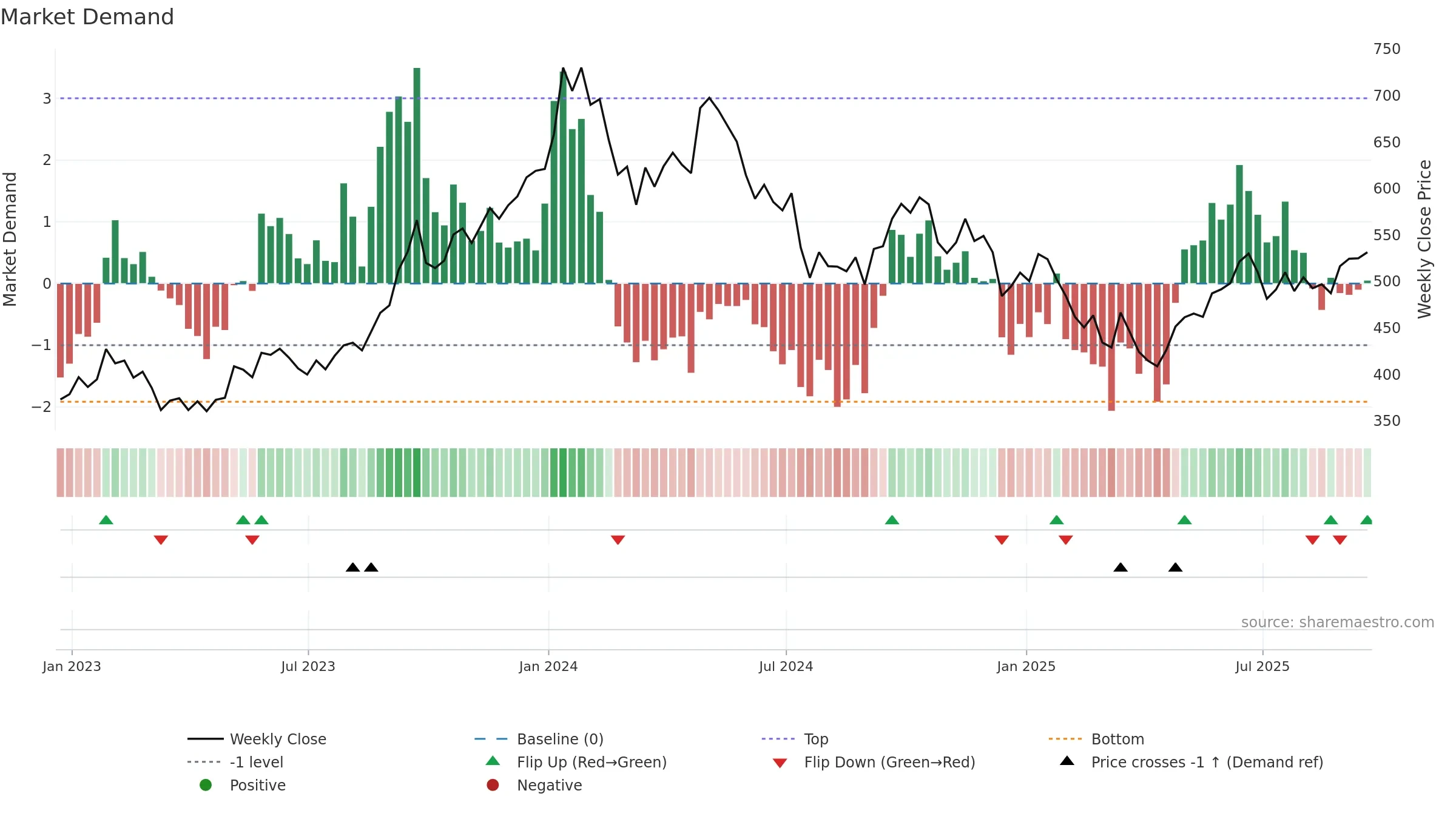
Task: Click the last green flip-up marker at chart end
Action: (1366, 520)
